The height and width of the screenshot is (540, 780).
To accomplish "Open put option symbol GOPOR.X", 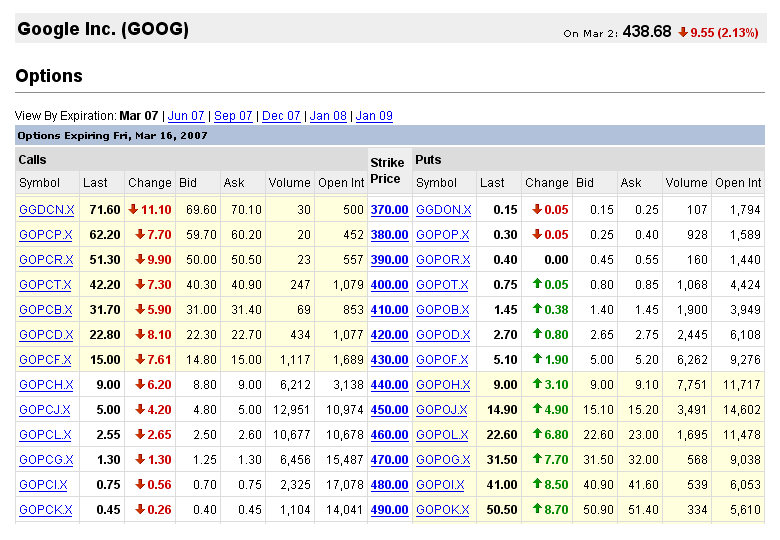I will (x=443, y=260).
